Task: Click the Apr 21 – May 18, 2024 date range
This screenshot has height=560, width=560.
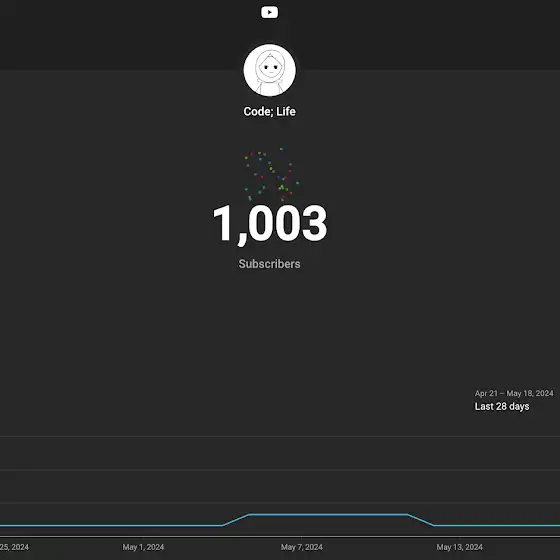Action: click(514, 393)
